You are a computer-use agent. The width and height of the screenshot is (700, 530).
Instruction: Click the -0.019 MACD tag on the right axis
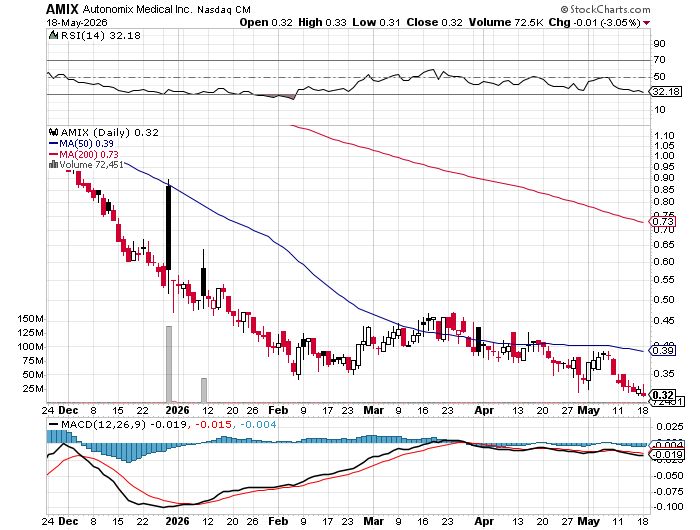click(x=666, y=455)
